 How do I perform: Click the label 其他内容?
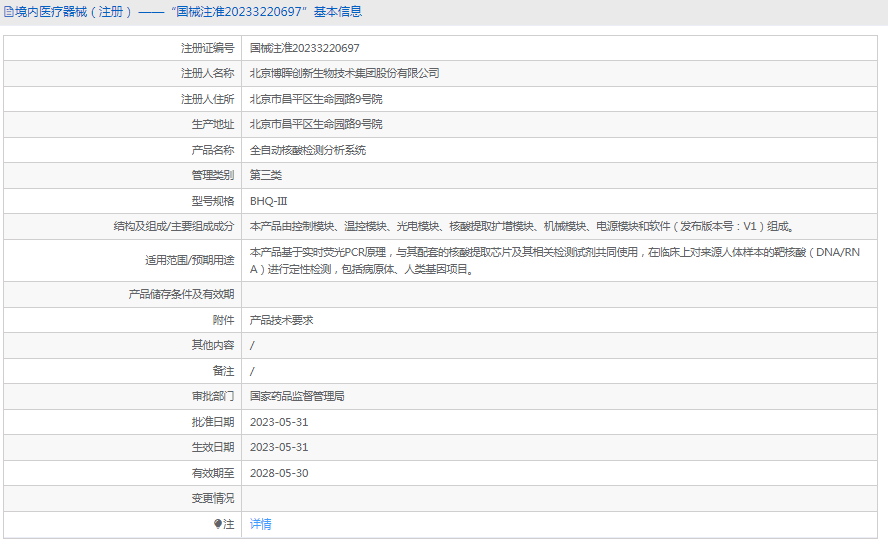pyautogui.click(x=213, y=345)
